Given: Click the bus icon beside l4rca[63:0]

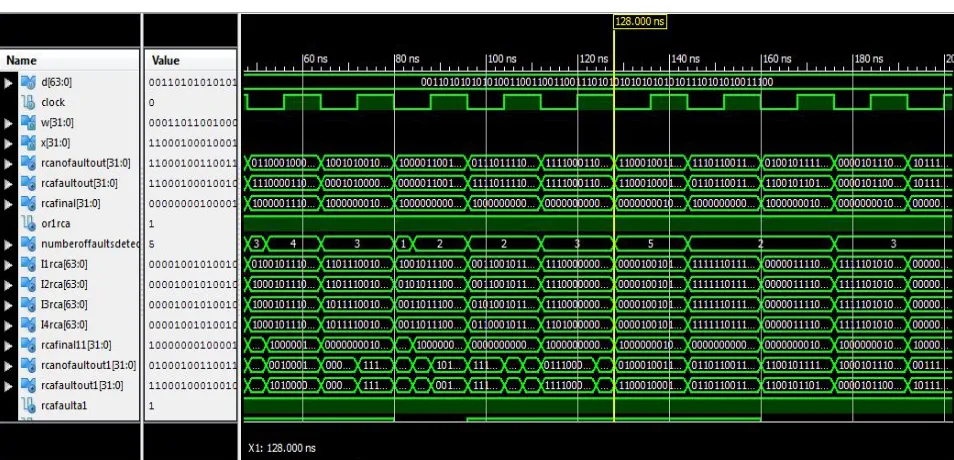Looking at the screenshot, I should click(x=28, y=324).
